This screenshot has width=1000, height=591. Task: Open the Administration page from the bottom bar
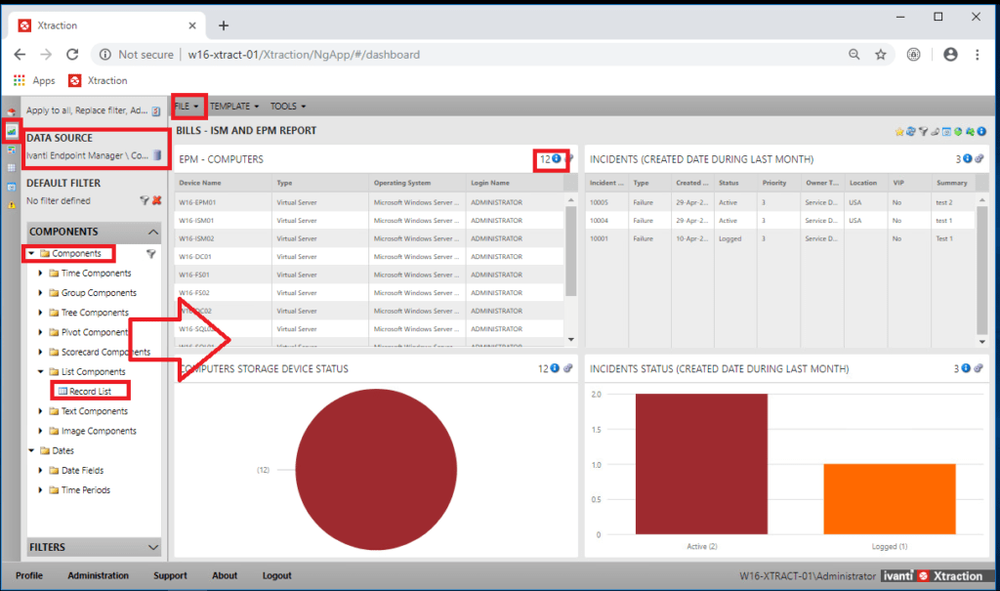point(98,575)
